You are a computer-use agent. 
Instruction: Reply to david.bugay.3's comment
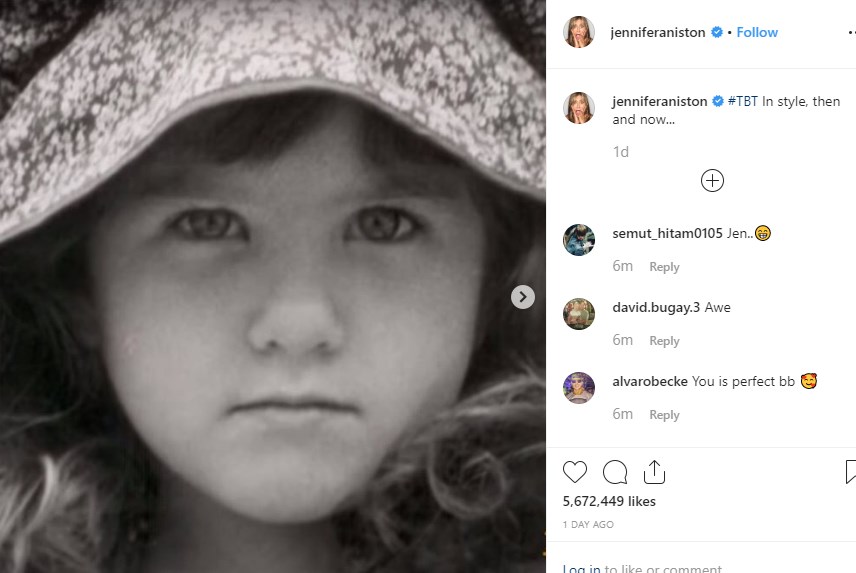[664, 341]
